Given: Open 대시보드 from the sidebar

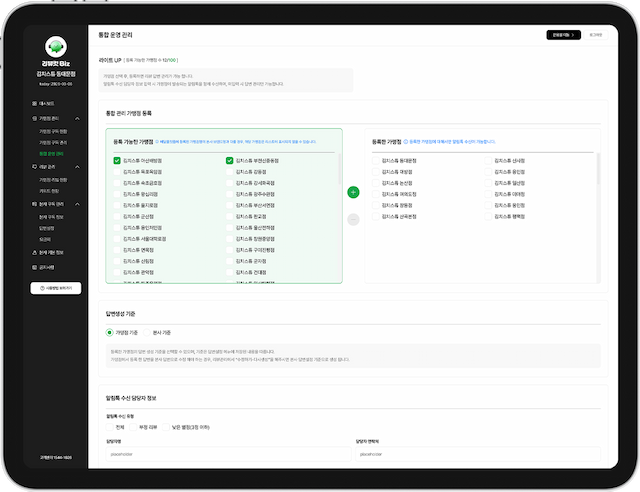Looking at the screenshot, I should click(48, 103).
